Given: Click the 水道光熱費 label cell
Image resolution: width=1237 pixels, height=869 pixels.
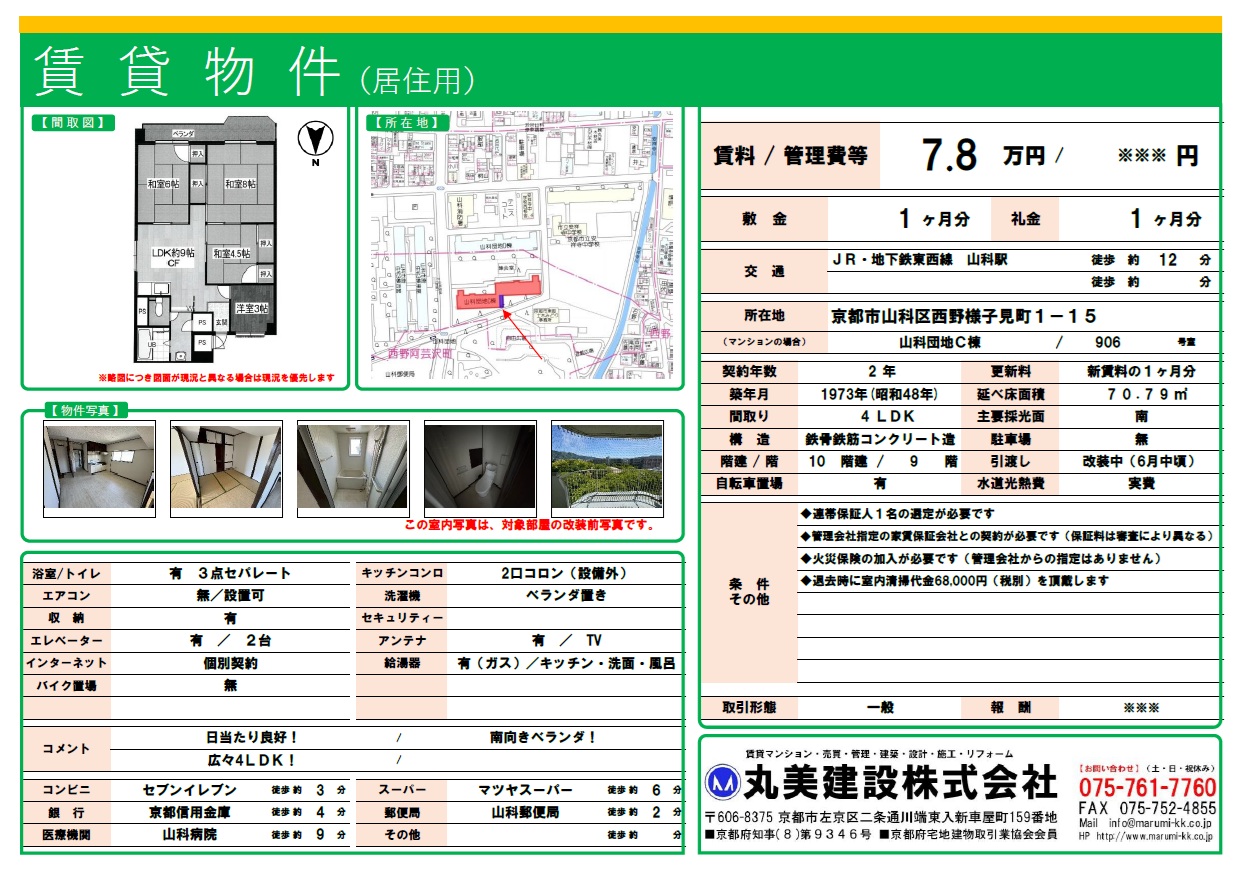Looking at the screenshot, I should click(x=1011, y=483).
